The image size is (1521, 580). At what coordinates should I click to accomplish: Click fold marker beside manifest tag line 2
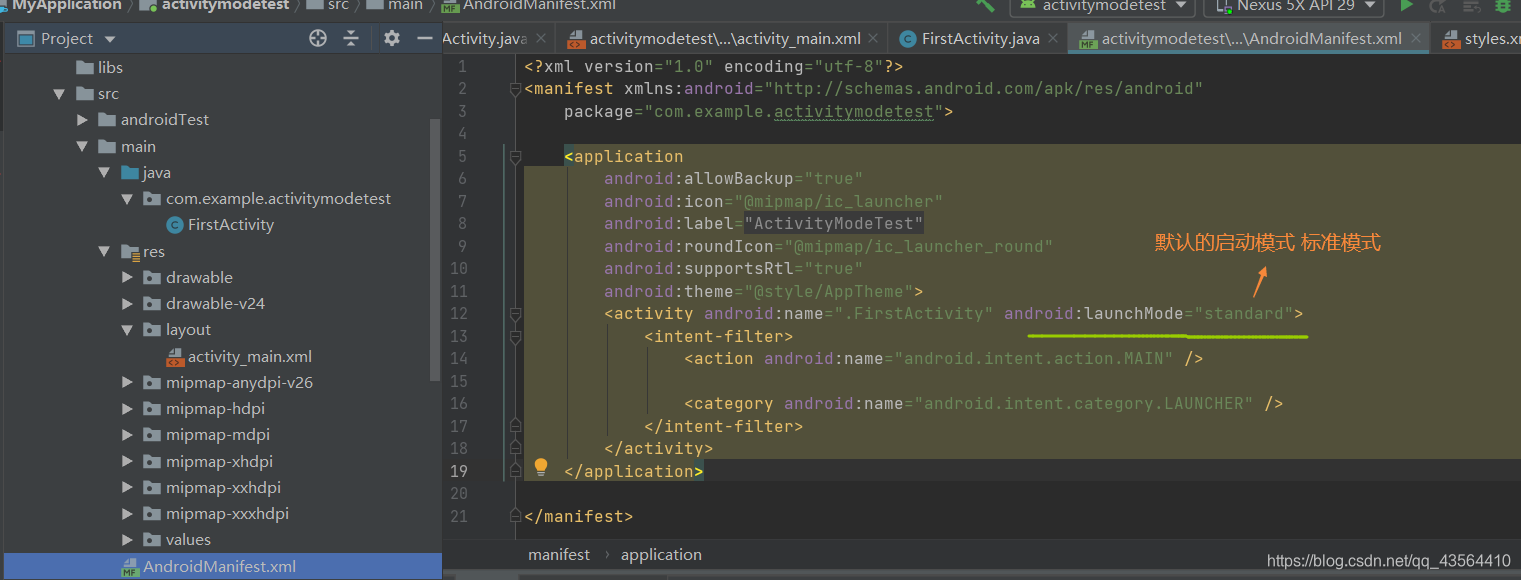pos(516,89)
